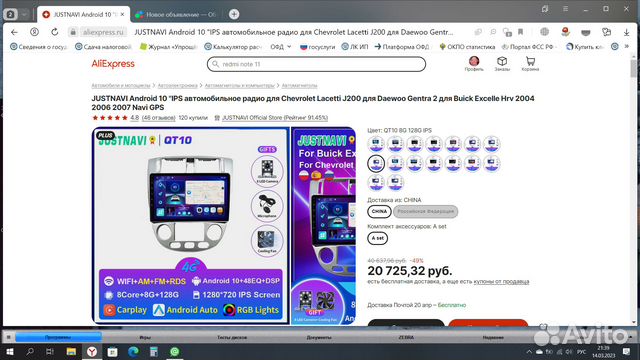The height and width of the screenshot is (360, 640).
Task: Pick the last variant in the middle row
Action: coord(492,163)
